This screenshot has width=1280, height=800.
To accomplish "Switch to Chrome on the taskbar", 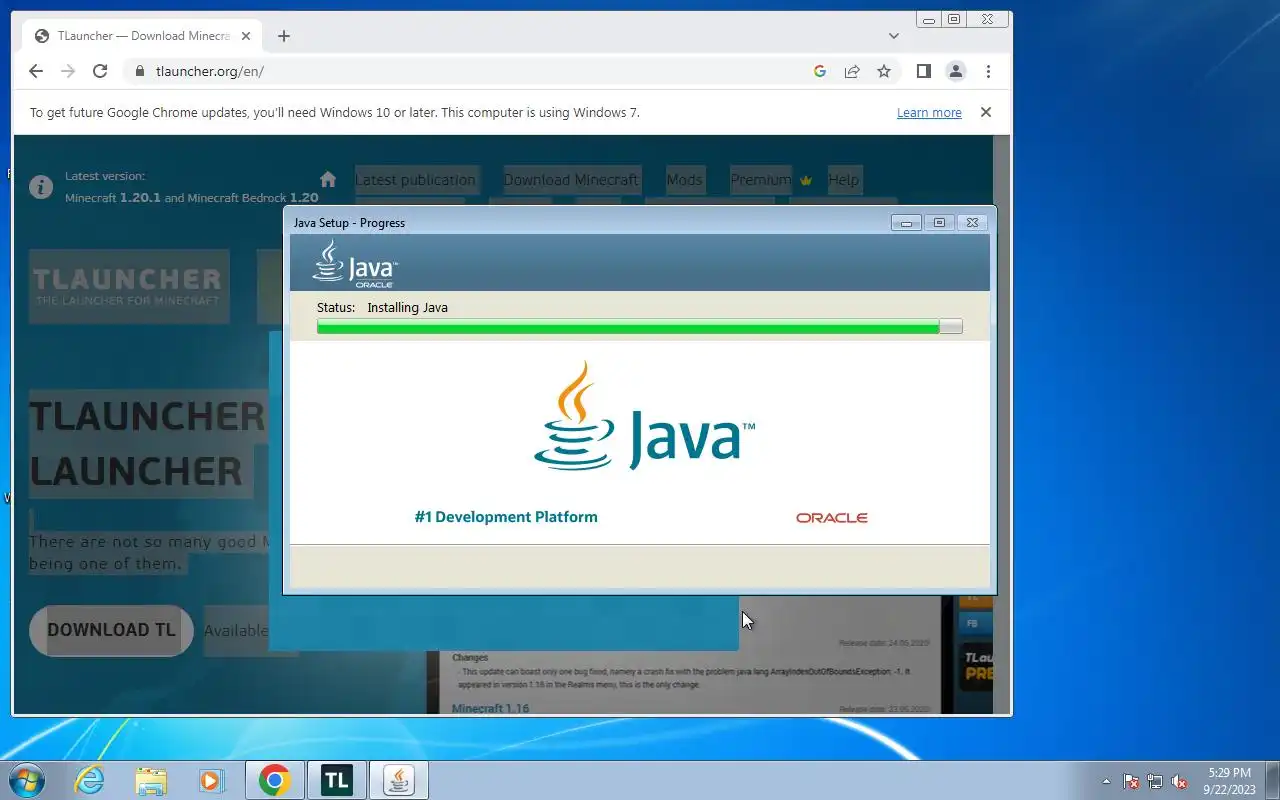I will [275, 780].
